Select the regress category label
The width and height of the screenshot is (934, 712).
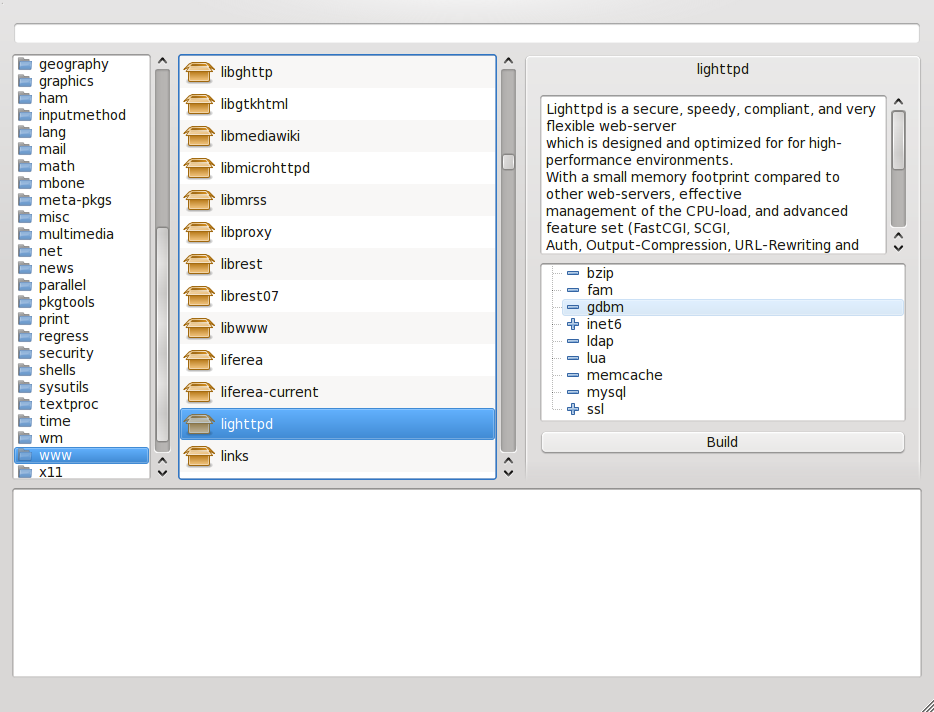pos(63,337)
